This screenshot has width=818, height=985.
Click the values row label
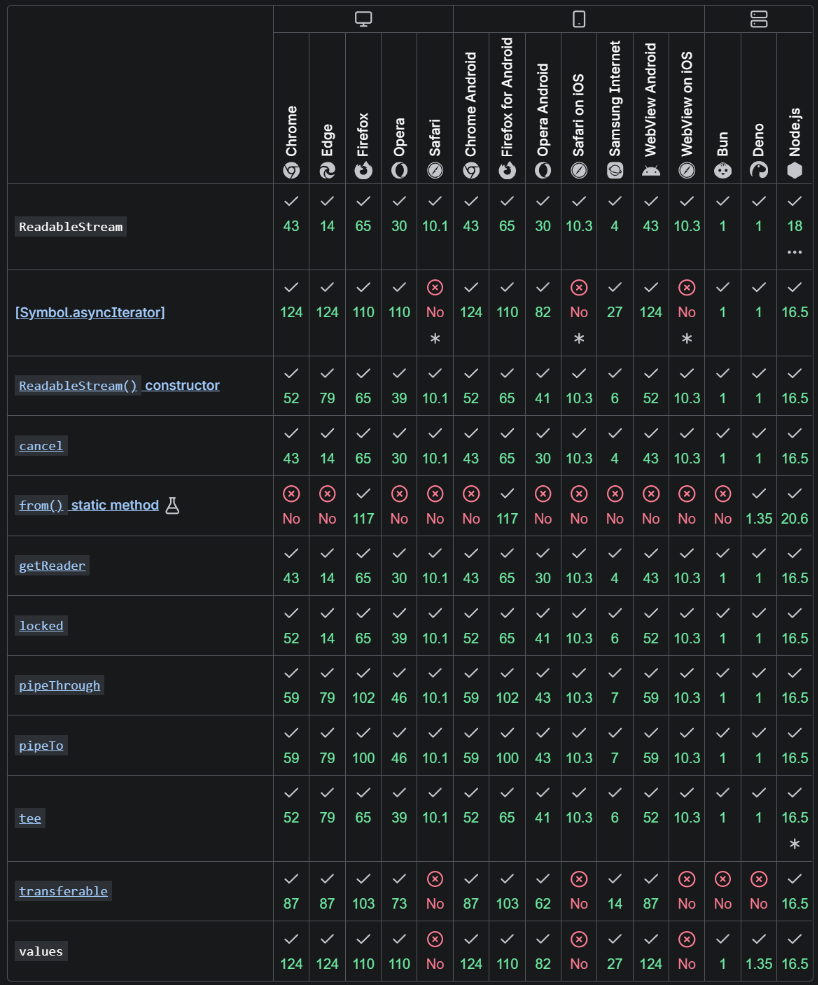point(41,951)
